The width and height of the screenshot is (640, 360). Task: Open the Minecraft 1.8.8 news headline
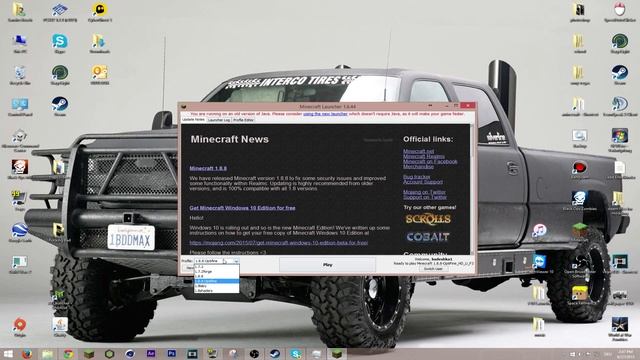point(208,168)
